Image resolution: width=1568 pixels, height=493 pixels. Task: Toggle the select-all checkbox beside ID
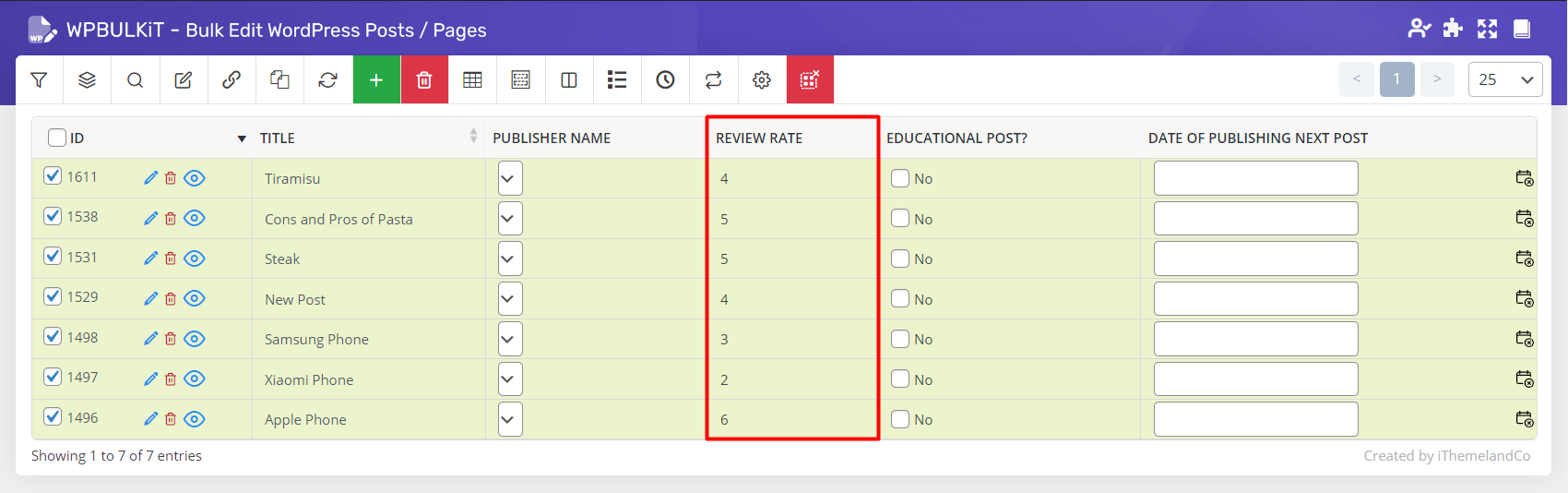click(x=57, y=138)
